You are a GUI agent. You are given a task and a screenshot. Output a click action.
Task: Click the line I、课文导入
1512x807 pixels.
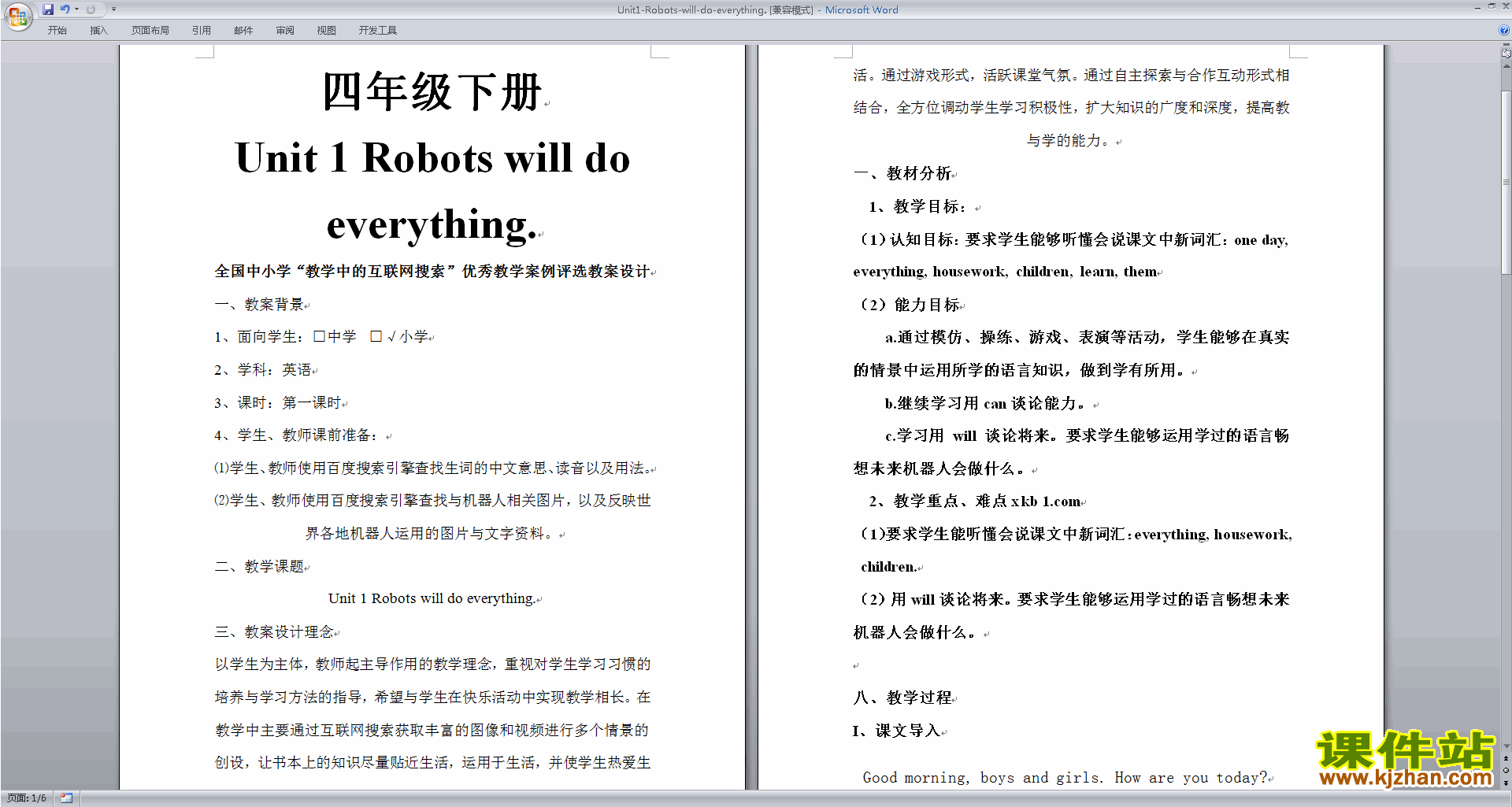tap(896, 731)
